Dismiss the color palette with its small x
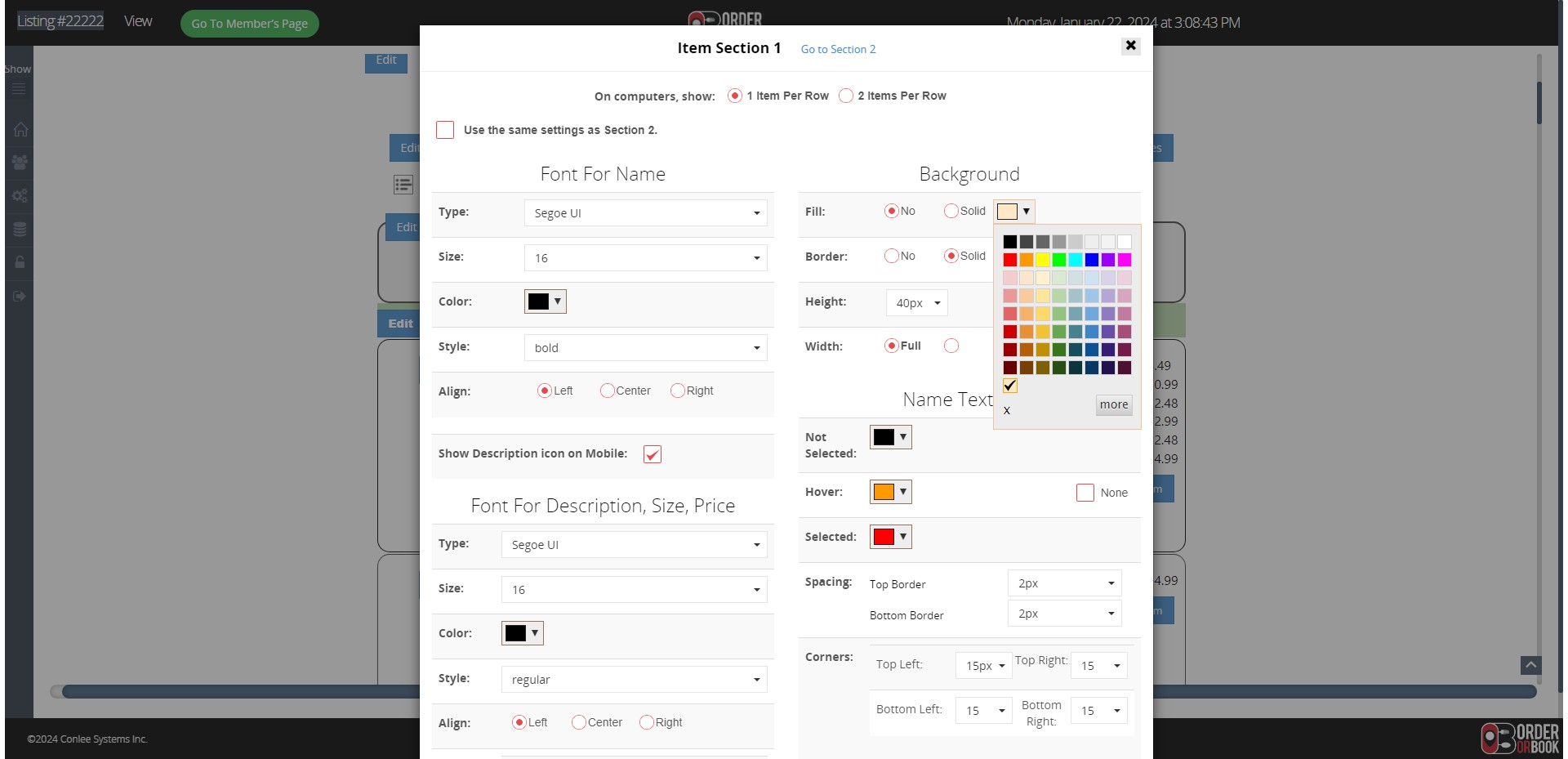This screenshot has height=759, width=1568. [1007, 410]
